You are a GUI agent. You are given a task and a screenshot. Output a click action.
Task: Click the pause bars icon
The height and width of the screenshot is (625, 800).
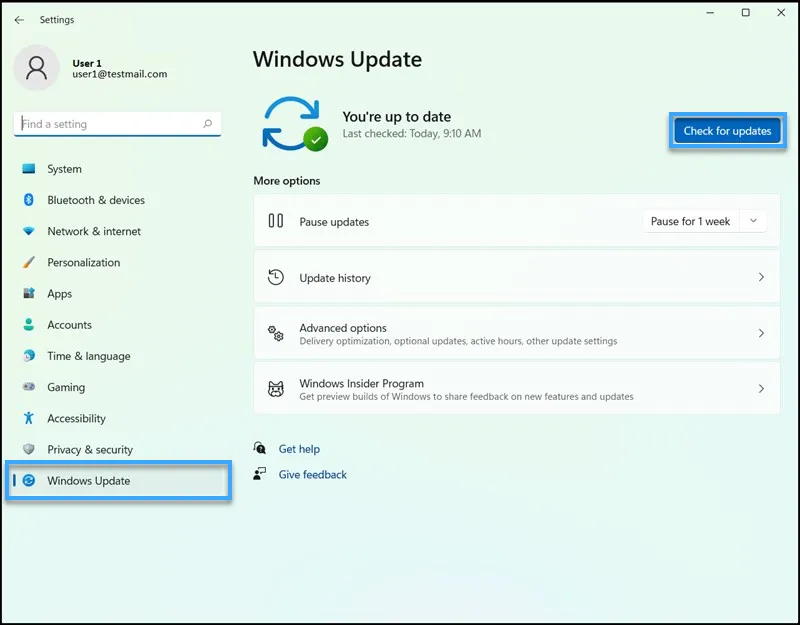pyautogui.click(x=276, y=221)
